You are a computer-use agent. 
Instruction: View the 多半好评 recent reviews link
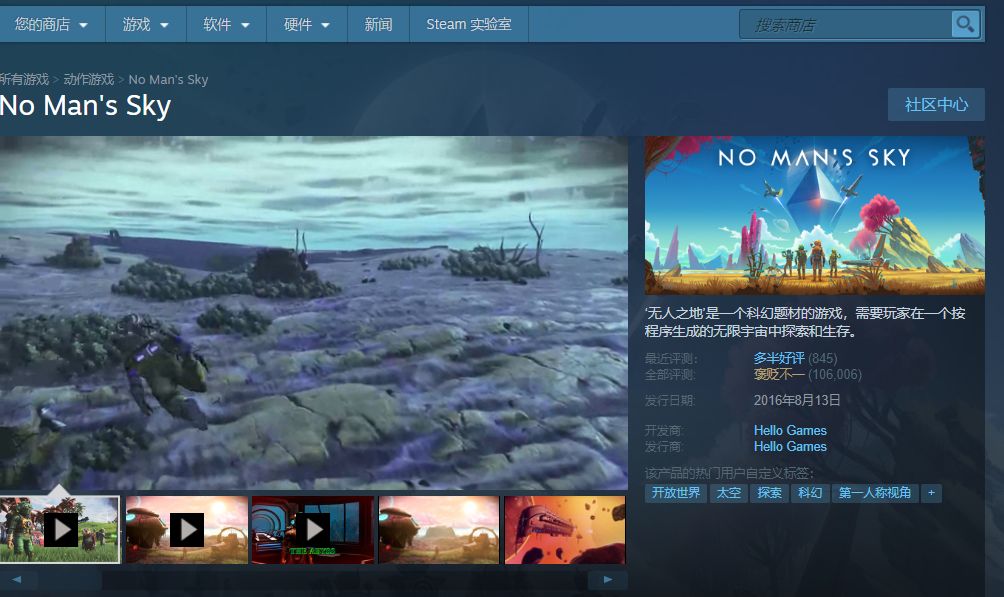(x=779, y=358)
